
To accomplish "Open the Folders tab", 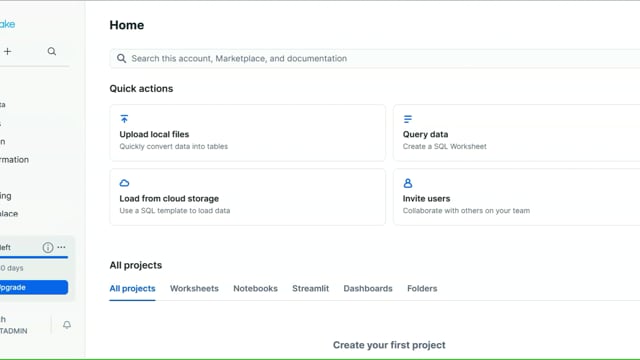I will (422, 289).
